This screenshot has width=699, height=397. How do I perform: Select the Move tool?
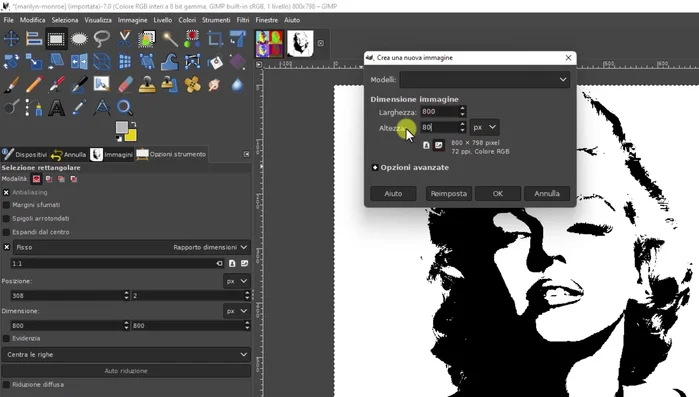click(x=11, y=39)
